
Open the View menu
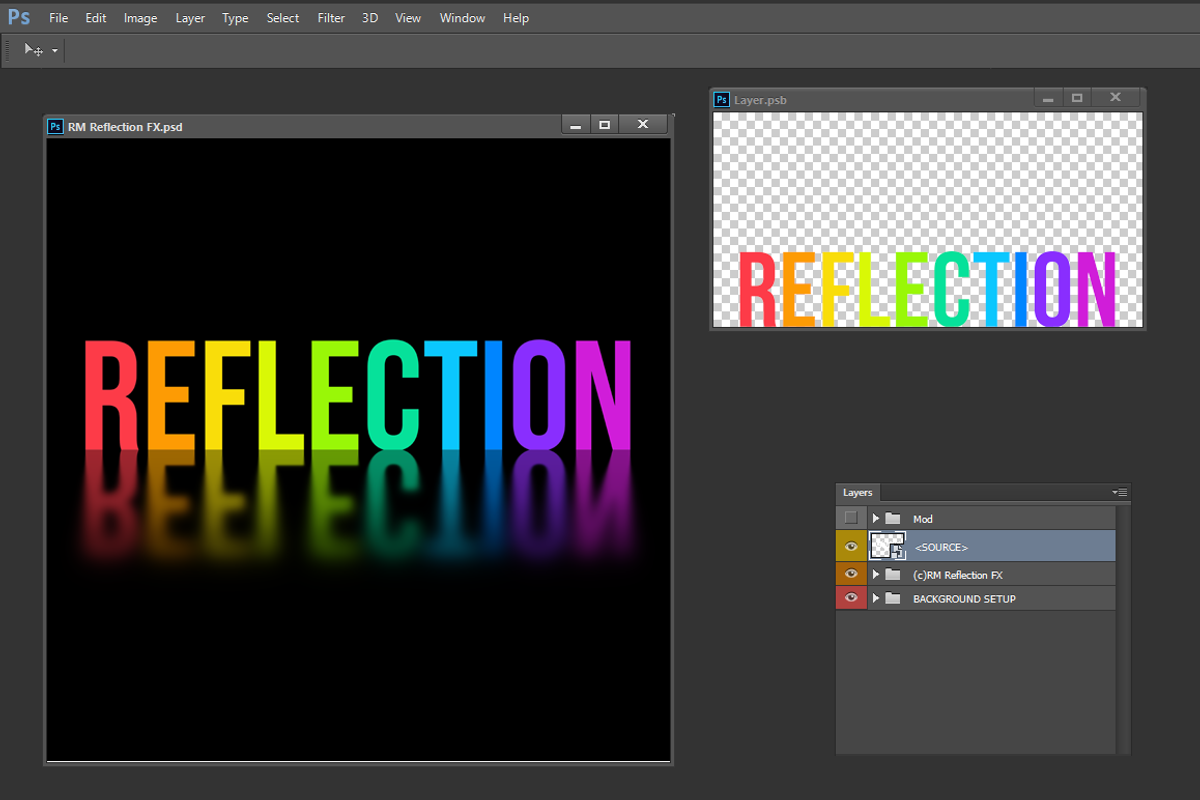pos(408,18)
